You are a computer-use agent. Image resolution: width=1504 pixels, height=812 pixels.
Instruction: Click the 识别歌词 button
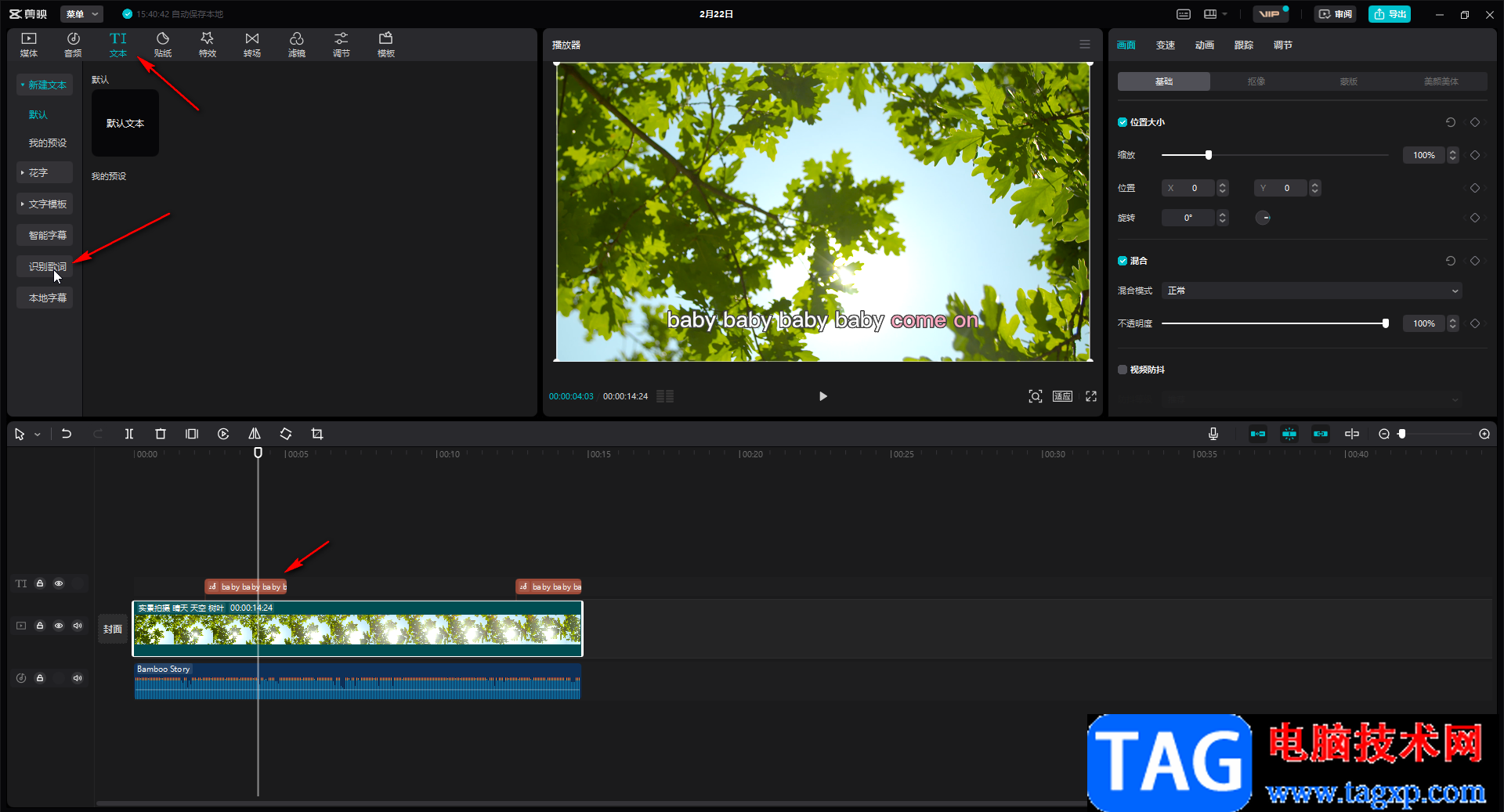coord(45,266)
